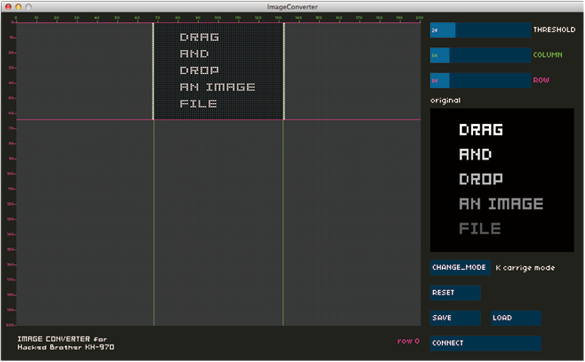Click the THRESHOLD slider bar
This screenshot has width=585, height=362.
pos(481,30)
